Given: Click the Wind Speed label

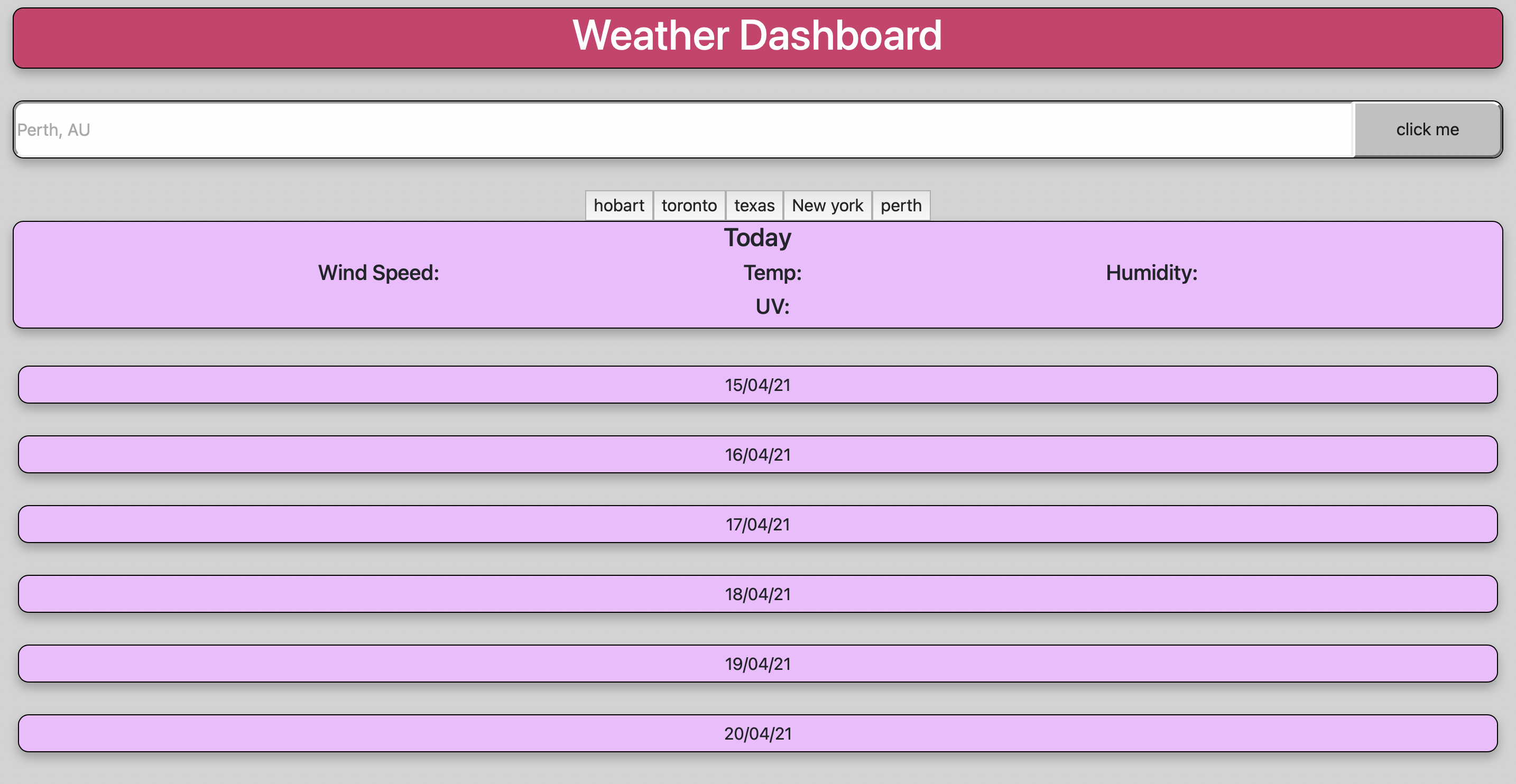Looking at the screenshot, I should coord(378,272).
